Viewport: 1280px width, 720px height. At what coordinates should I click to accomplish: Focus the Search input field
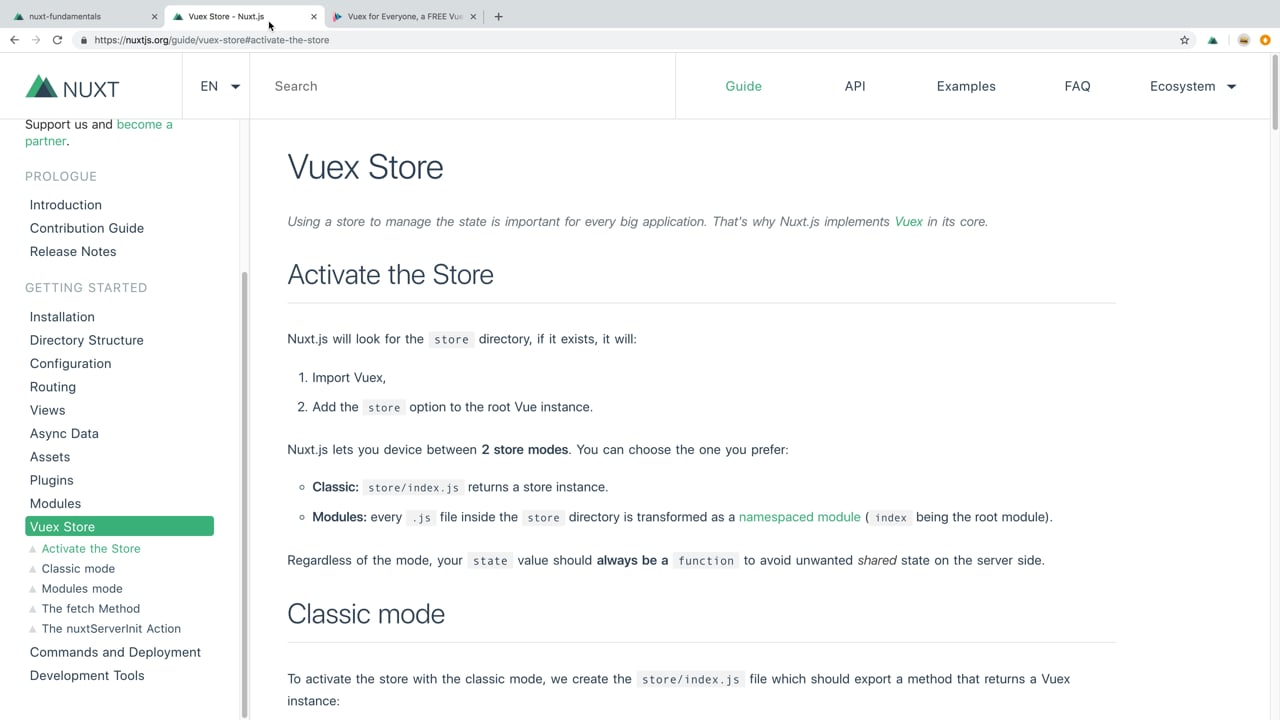point(462,86)
